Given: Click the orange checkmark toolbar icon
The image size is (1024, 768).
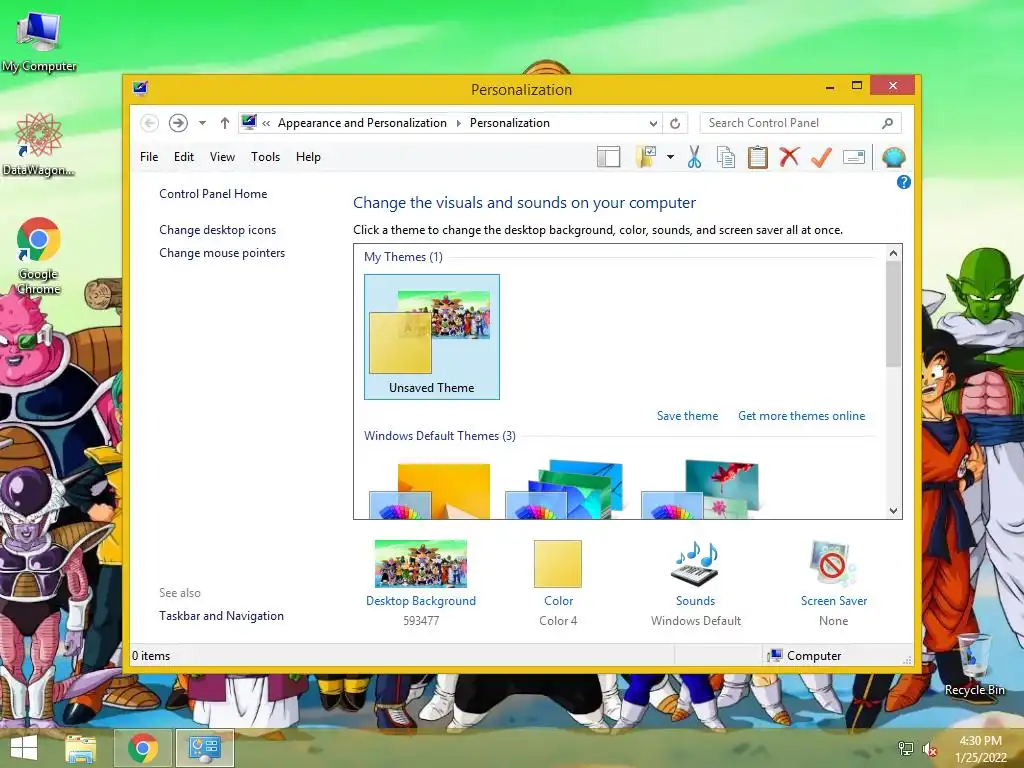Looking at the screenshot, I should tap(821, 157).
